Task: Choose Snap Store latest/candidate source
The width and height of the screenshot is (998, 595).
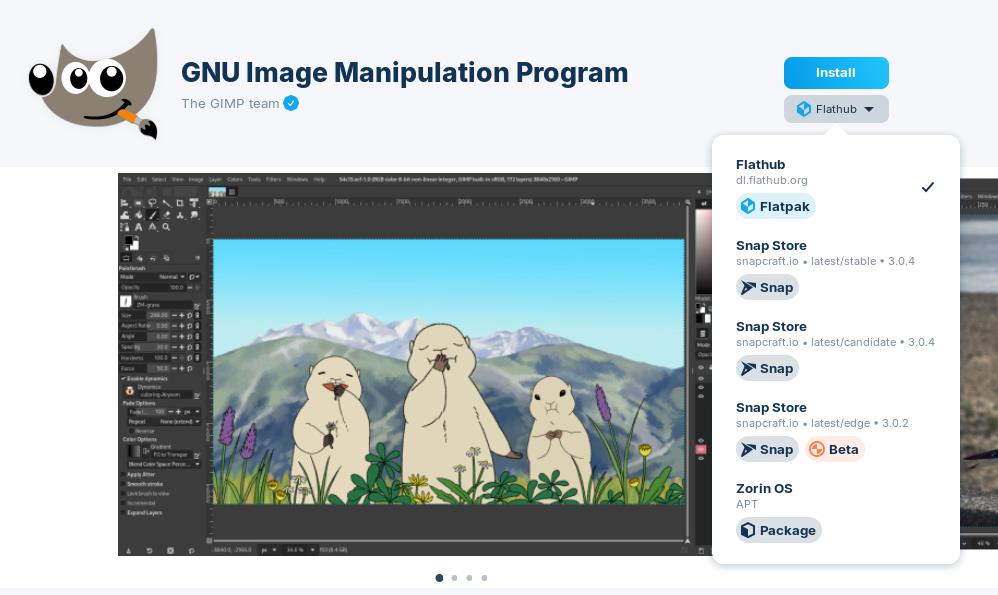Action: click(x=835, y=349)
